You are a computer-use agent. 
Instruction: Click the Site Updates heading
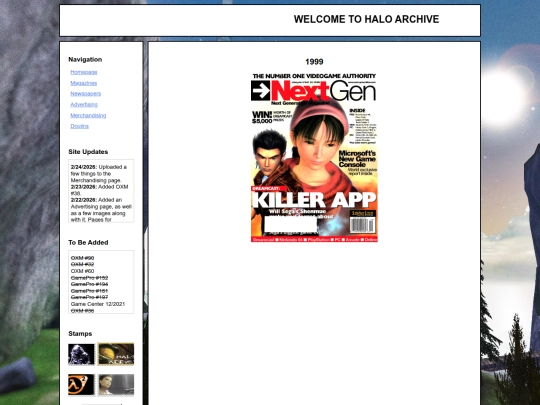click(88, 152)
